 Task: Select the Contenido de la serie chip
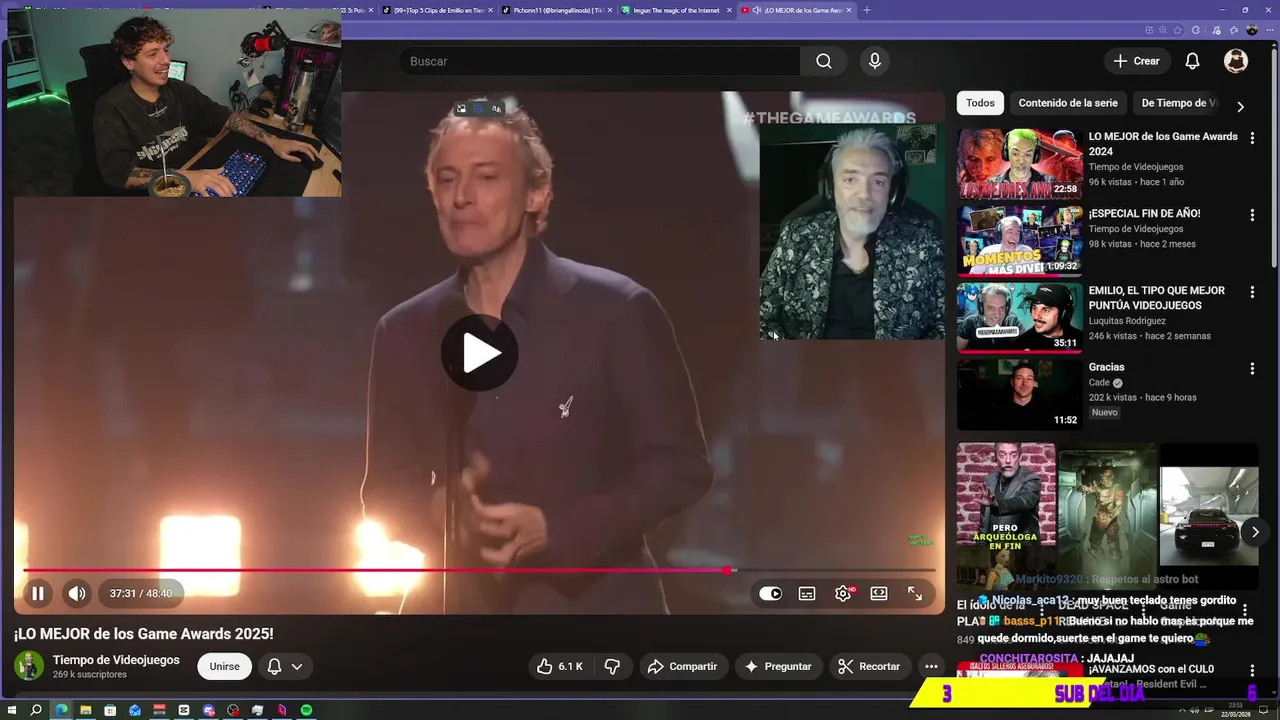click(x=1068, y=103)
